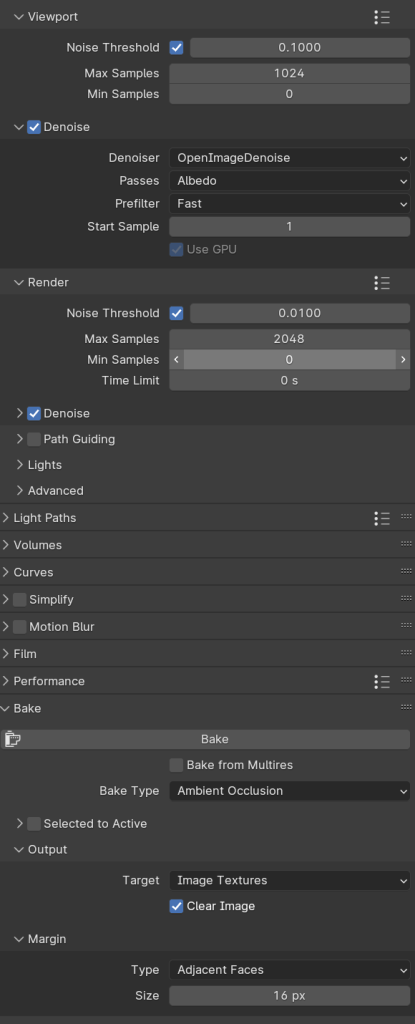The image size is (415, 1024).
Task: Enable Bake from Multires checkbox
Action: 176,765
